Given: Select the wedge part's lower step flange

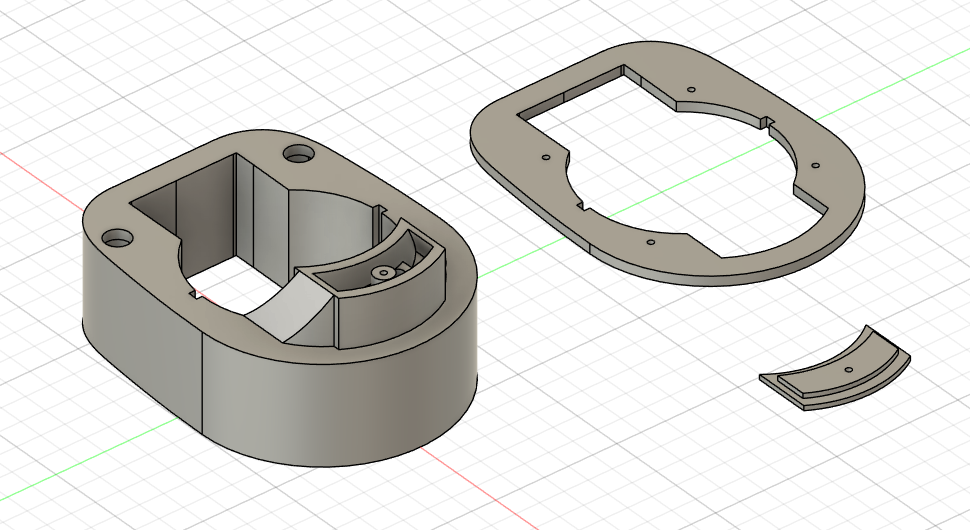Looking at the screenshot, I should point(790,393).
